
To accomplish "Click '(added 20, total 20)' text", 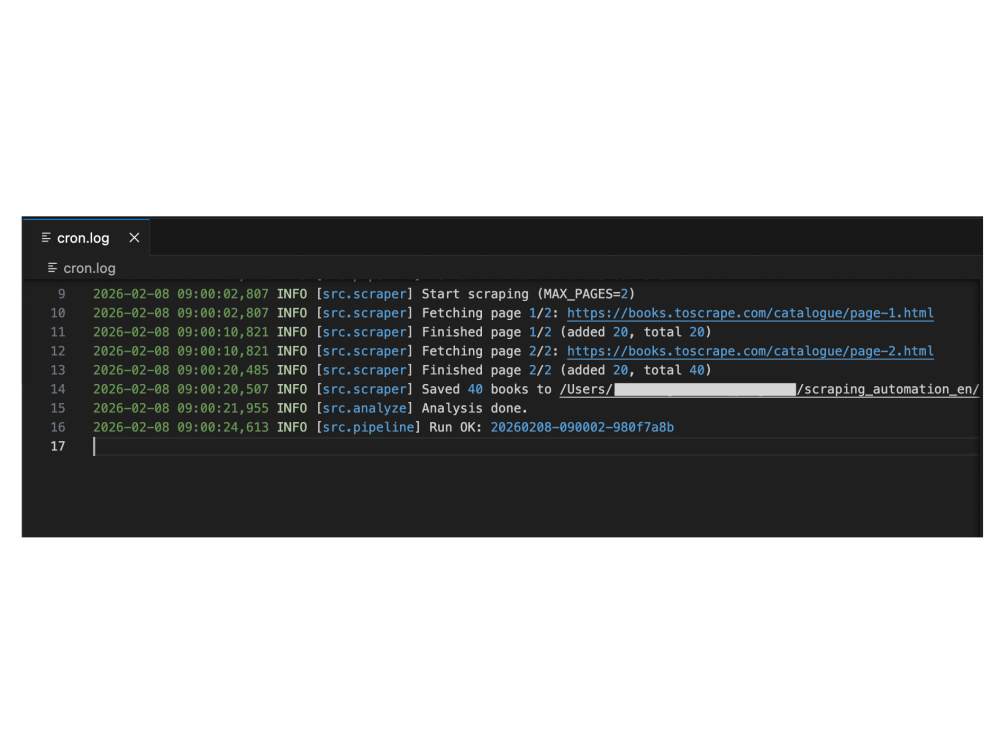I will (635, 332).
